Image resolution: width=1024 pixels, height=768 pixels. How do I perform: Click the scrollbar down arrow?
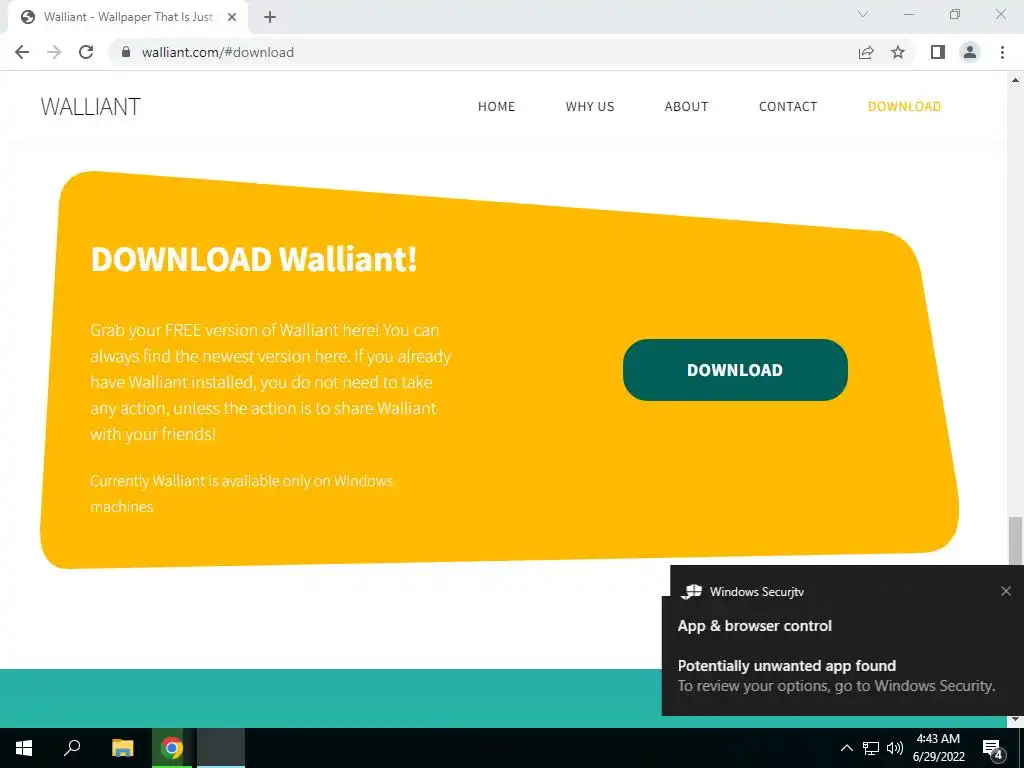tap(1015, 720)
